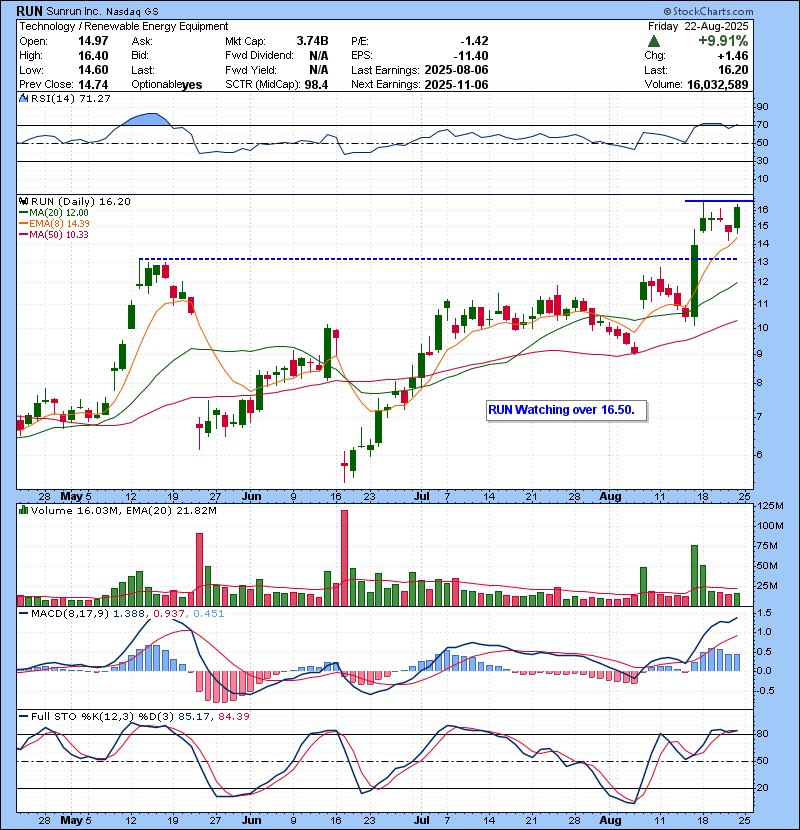Viewport: 800px width, 830px height.
Task: Click the tallest red volume bar in June
Action: click(345, 558)
